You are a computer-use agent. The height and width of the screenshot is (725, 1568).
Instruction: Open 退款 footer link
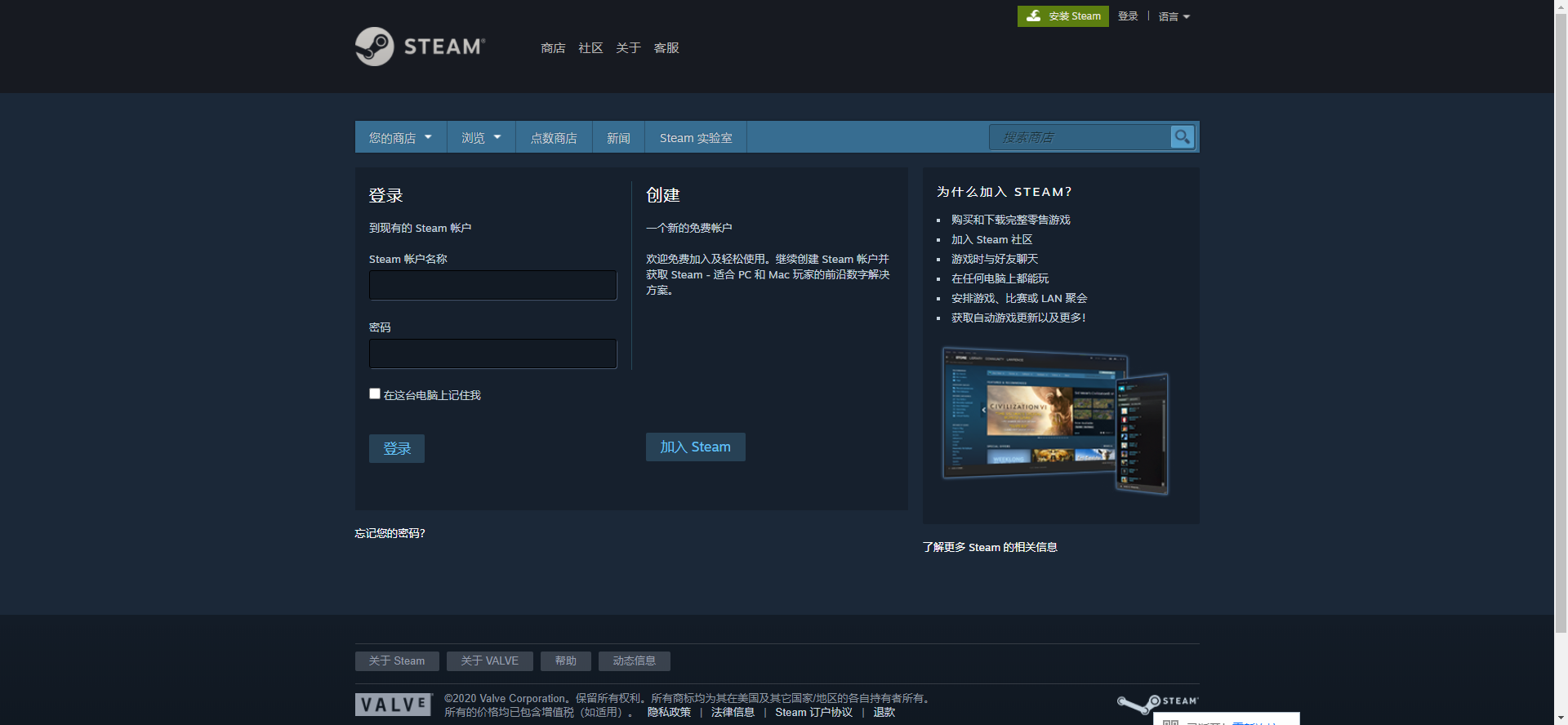pos(884,712)
